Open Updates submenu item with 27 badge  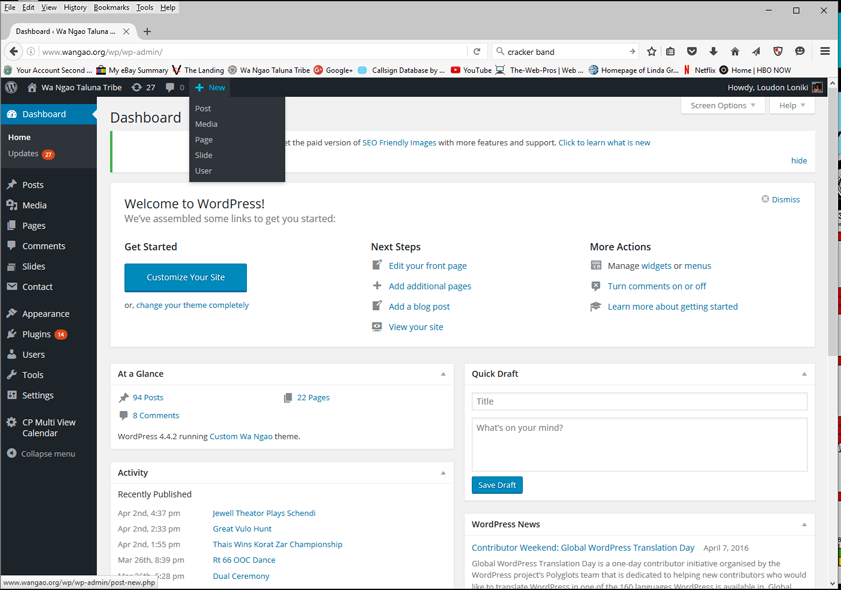31,154
